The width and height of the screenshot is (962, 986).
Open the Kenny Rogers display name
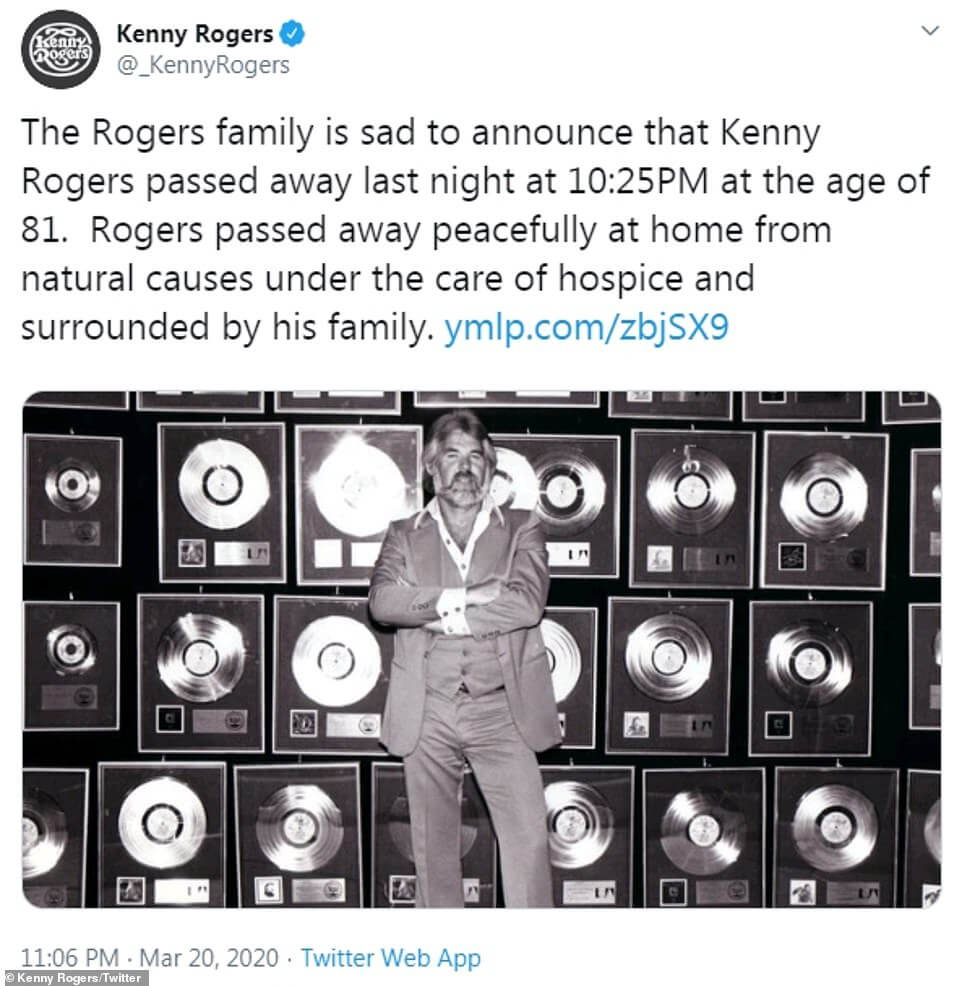coord(195,33)
